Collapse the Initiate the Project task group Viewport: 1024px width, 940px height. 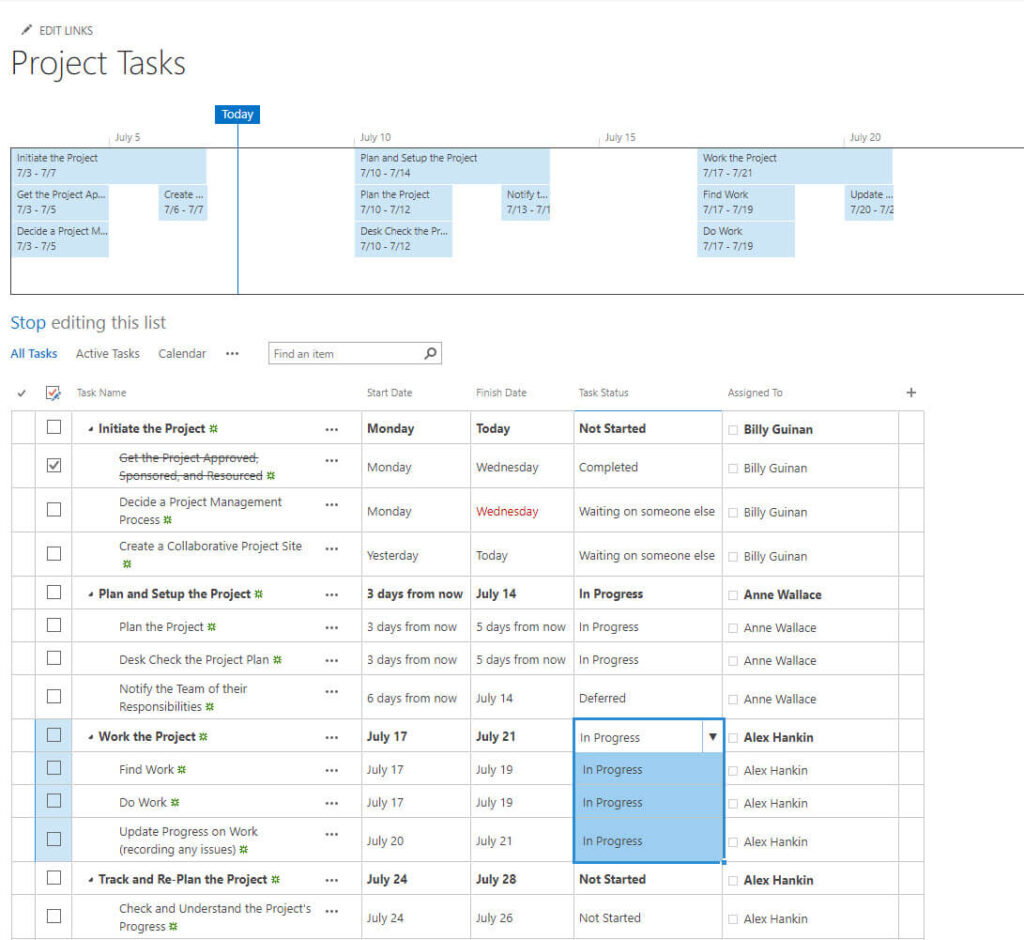coord(91,430)
